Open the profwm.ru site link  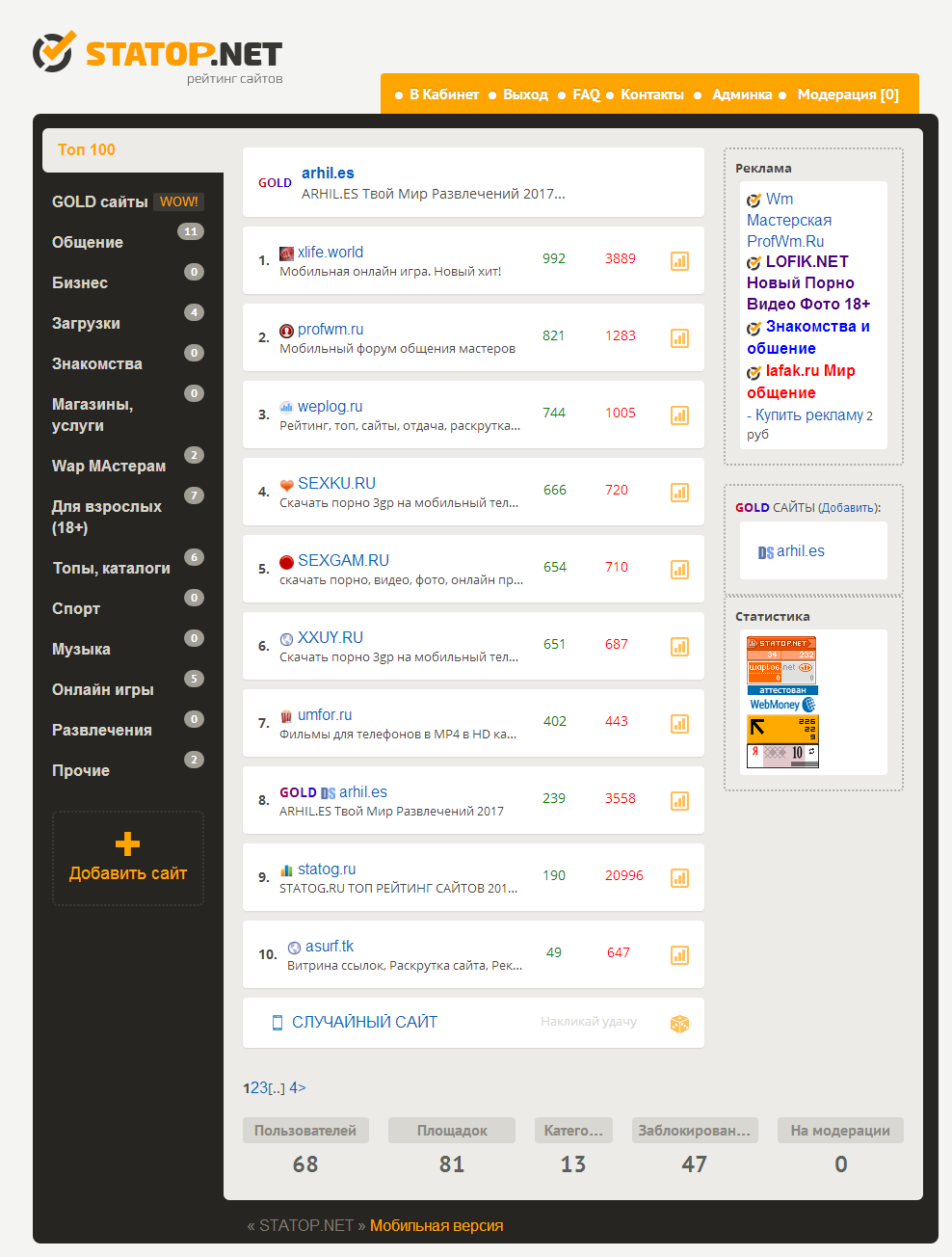(331, 329)
